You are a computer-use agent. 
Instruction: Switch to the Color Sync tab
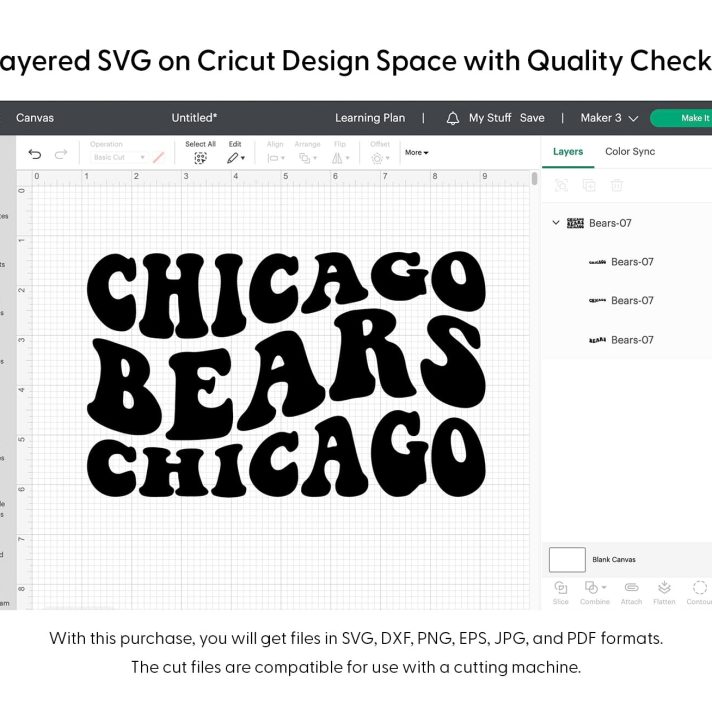point(630,152)
